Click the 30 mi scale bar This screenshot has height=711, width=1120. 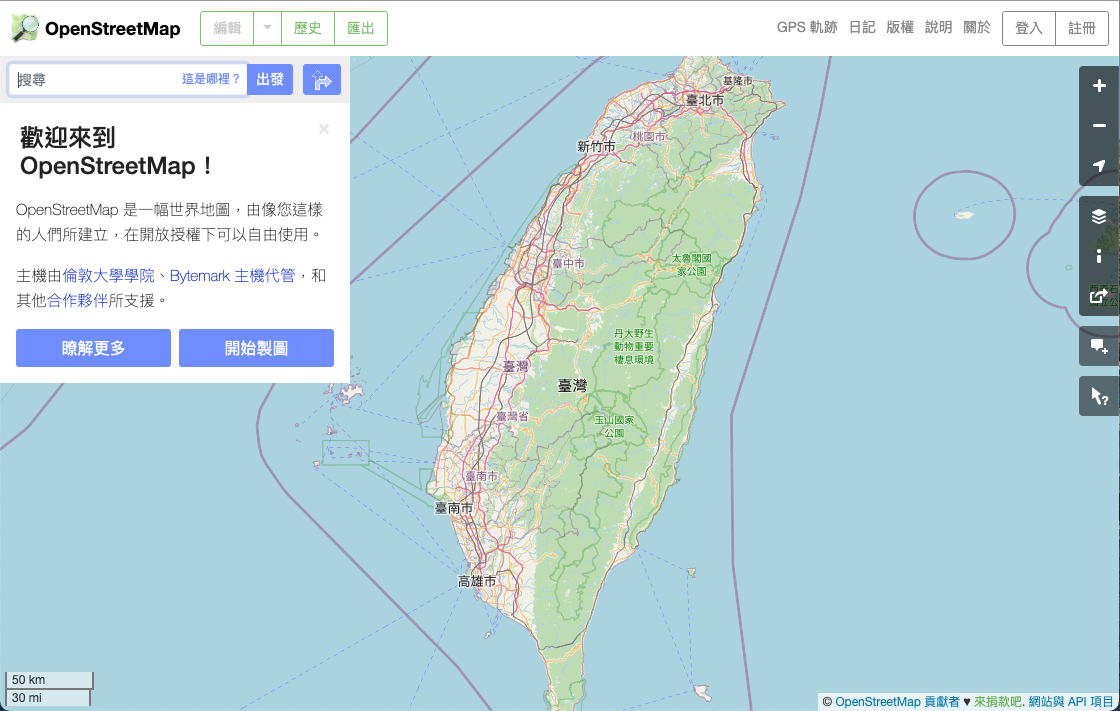coord(49,697)
